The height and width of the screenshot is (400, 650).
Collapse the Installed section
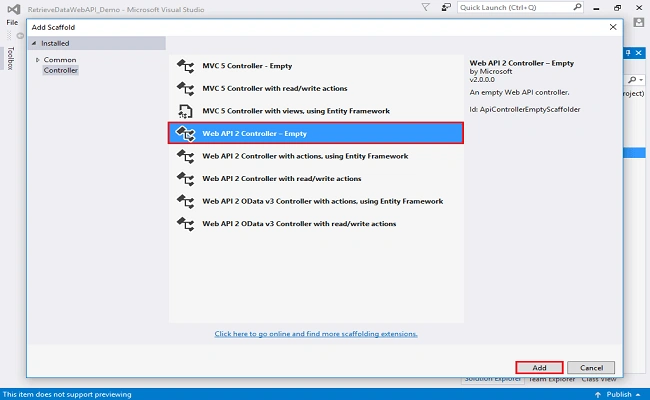[x=34, y=43]
